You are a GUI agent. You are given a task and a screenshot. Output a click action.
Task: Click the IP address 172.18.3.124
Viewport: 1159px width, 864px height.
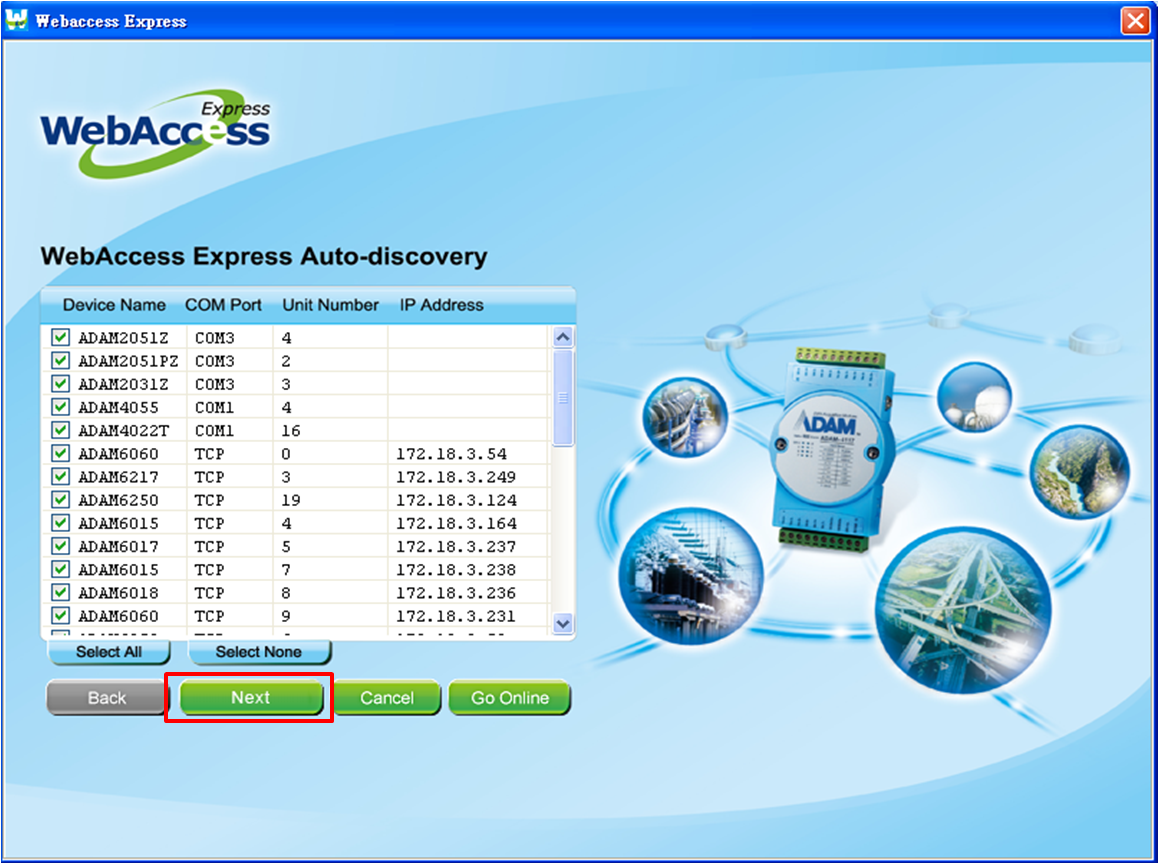pyautogui.click(x=456, y=500)
